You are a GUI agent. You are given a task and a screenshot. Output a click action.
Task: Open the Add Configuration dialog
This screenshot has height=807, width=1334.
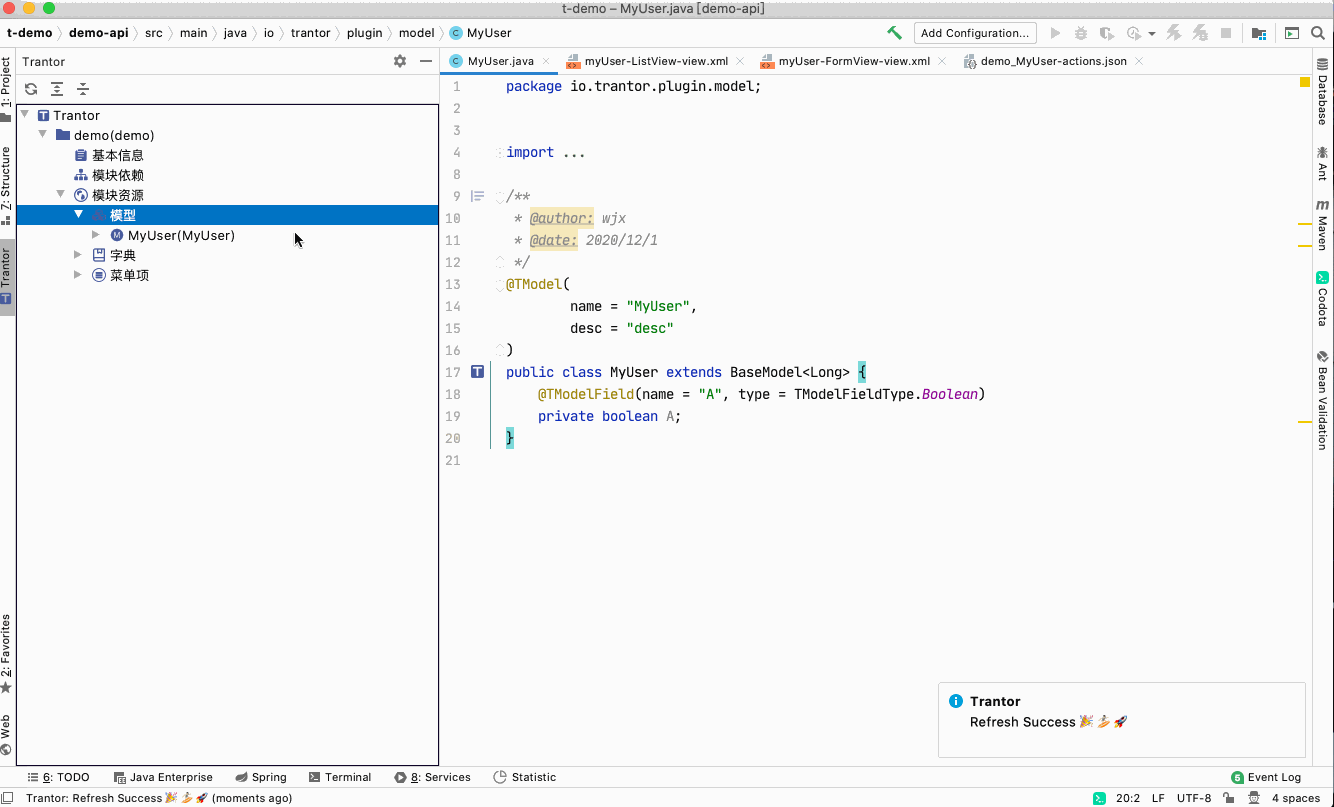[x=974, y=33]
